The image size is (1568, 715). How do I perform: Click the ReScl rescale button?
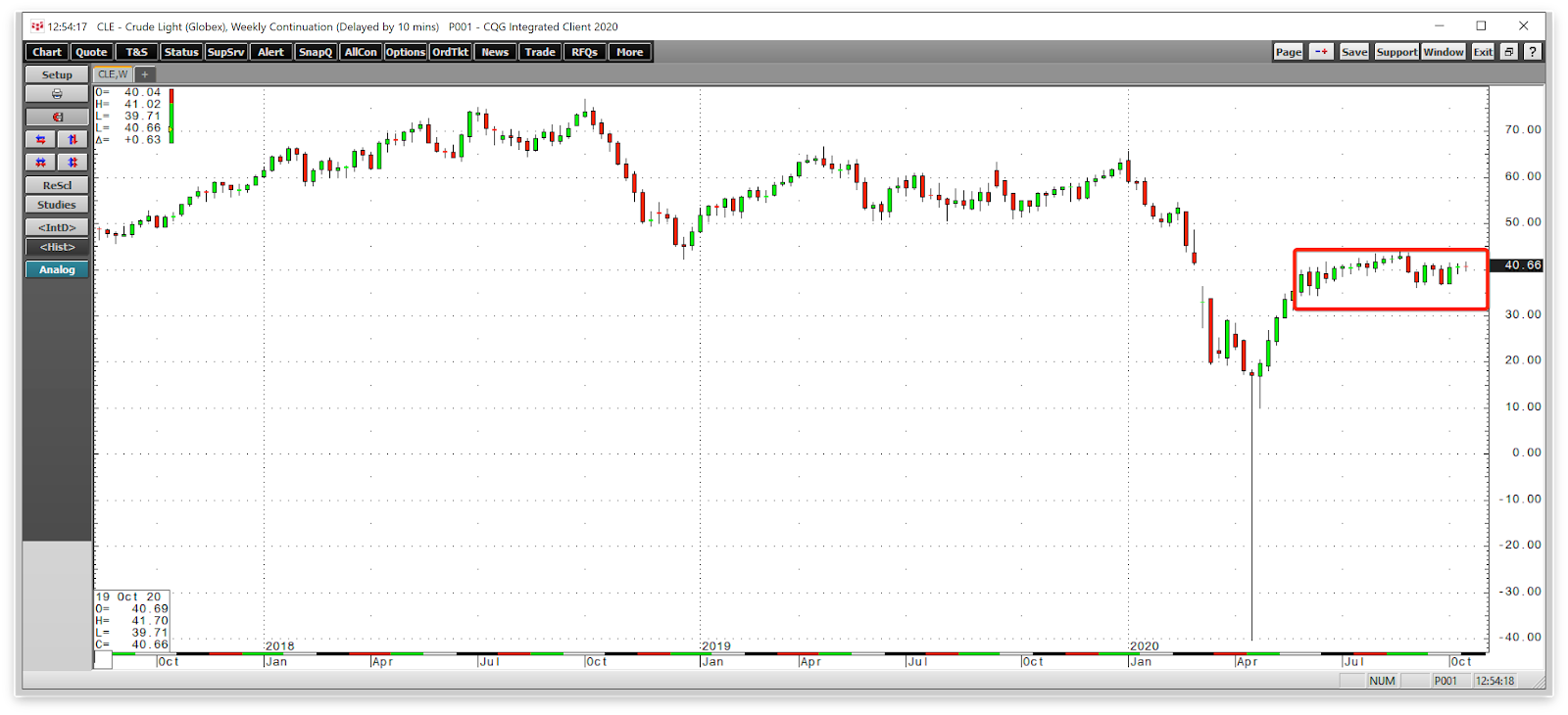click(x=57, y=185)
